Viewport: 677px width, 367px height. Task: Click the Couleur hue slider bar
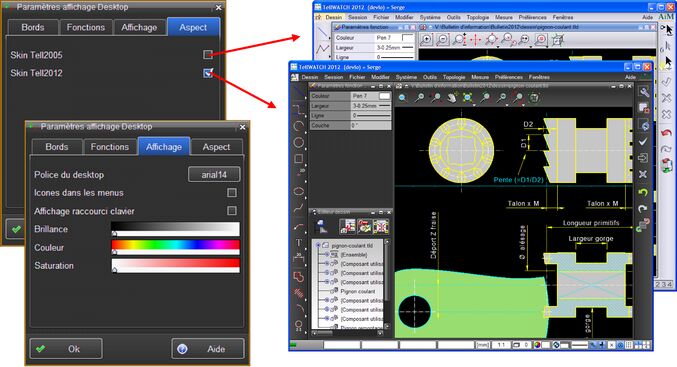(x=175, y=247)
